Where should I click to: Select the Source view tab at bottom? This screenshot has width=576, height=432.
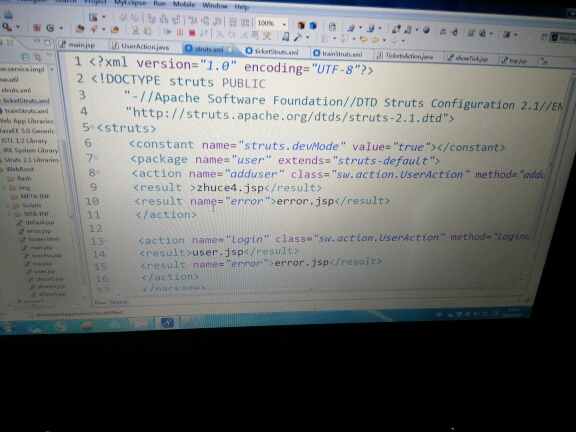(x=118, y=302)
